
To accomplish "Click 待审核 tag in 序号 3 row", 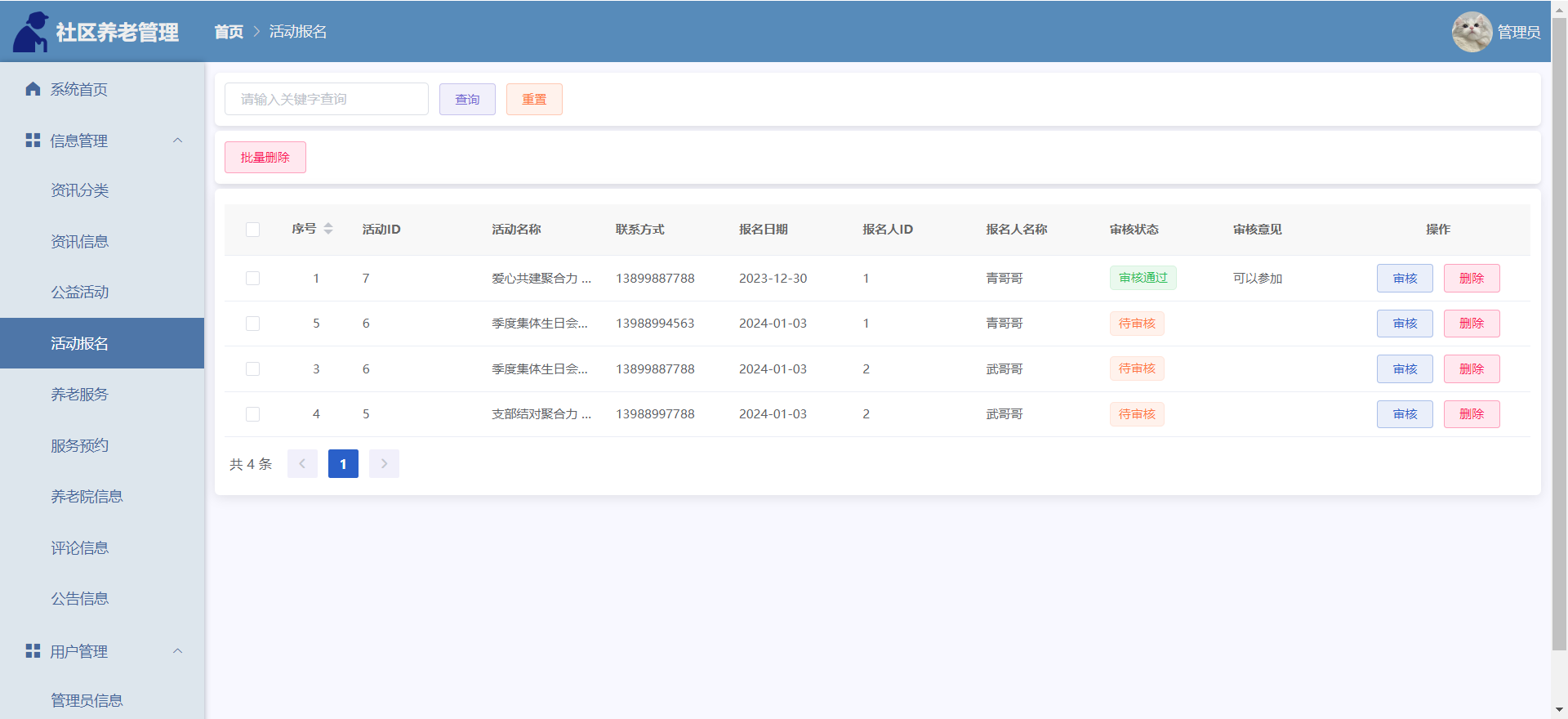I will [x=1137, y=368].
